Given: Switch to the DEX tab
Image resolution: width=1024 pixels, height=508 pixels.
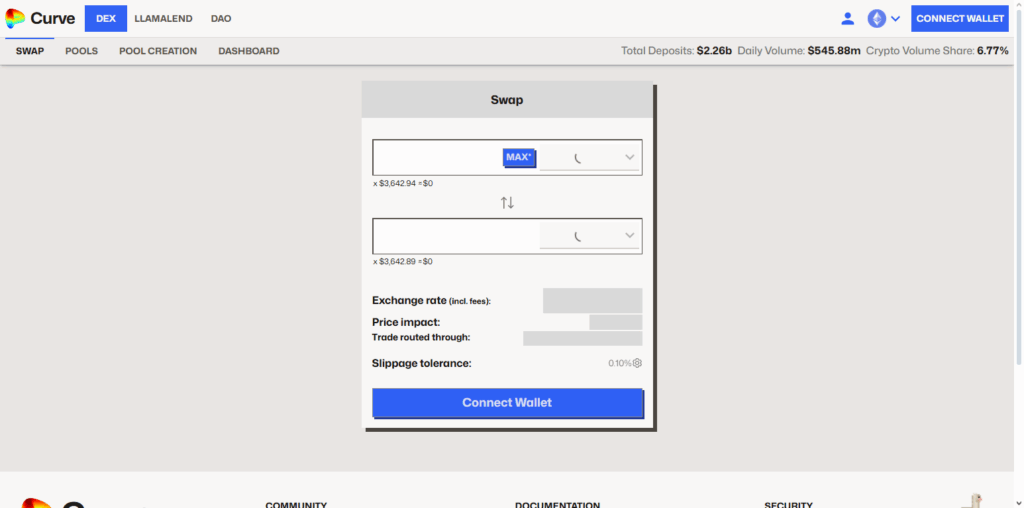Looking at the screenshot, I should (106, 18).
